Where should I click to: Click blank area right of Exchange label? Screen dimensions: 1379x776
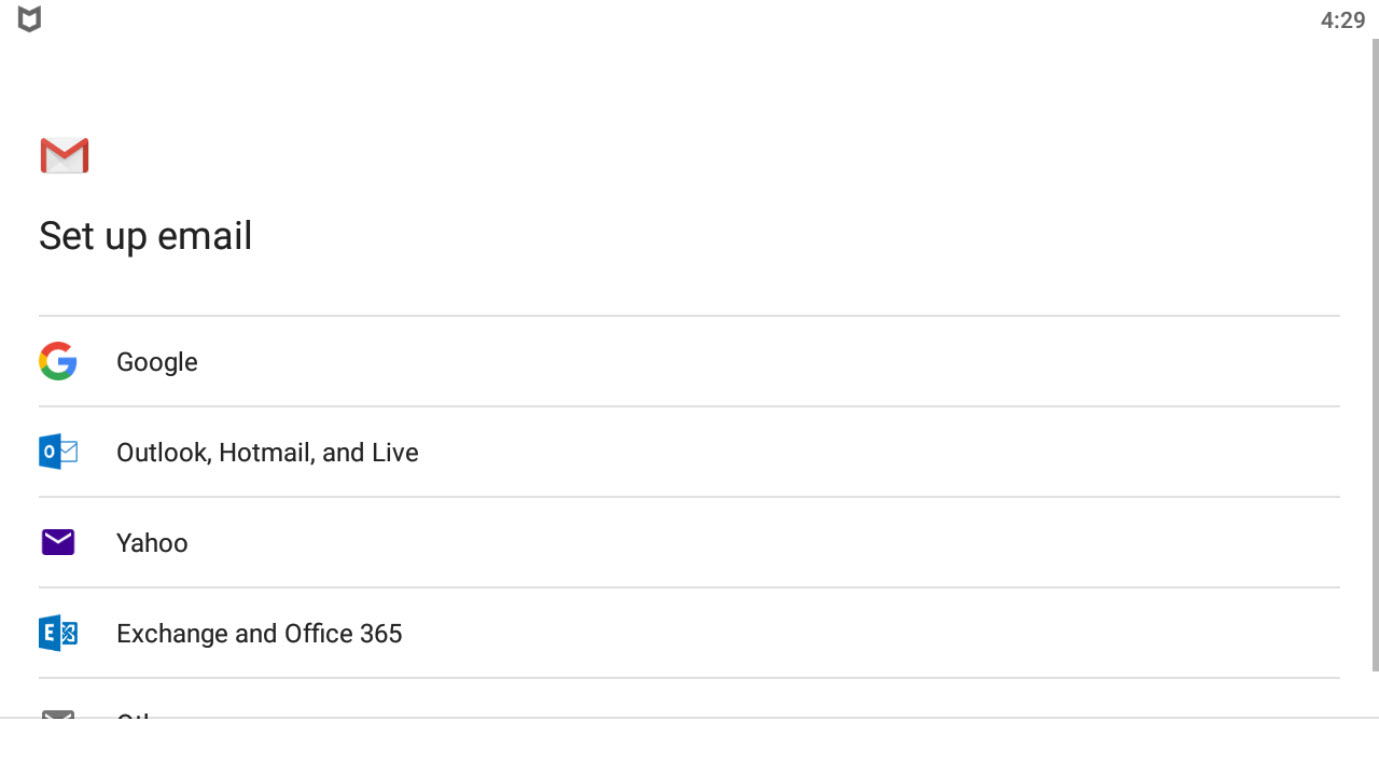871,634
